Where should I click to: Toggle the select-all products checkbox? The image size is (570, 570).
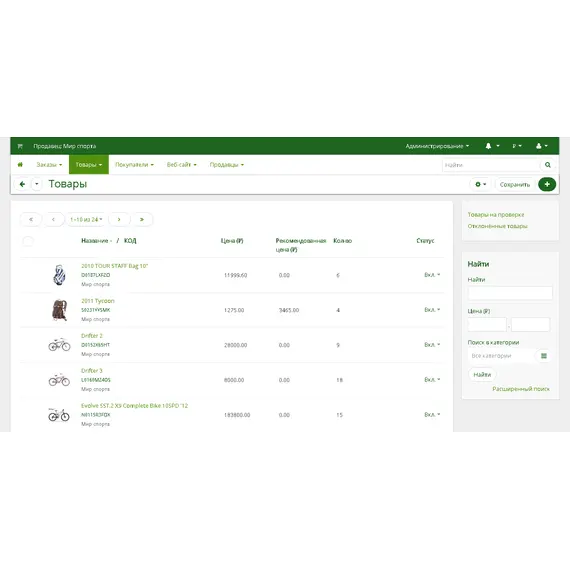coord(28,241)
